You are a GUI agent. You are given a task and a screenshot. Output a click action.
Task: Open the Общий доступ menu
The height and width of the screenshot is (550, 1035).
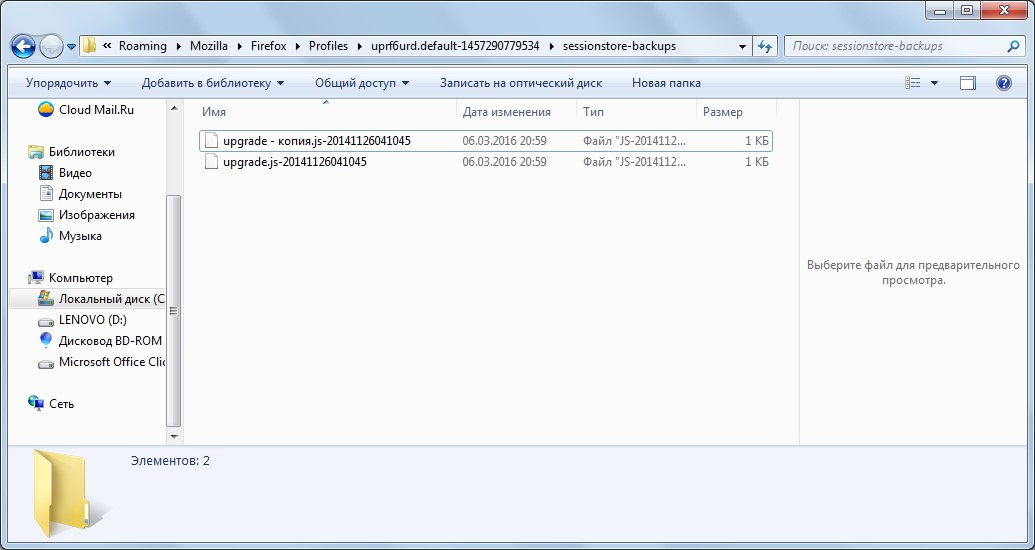pyautogui.click(x=362, y=83)
